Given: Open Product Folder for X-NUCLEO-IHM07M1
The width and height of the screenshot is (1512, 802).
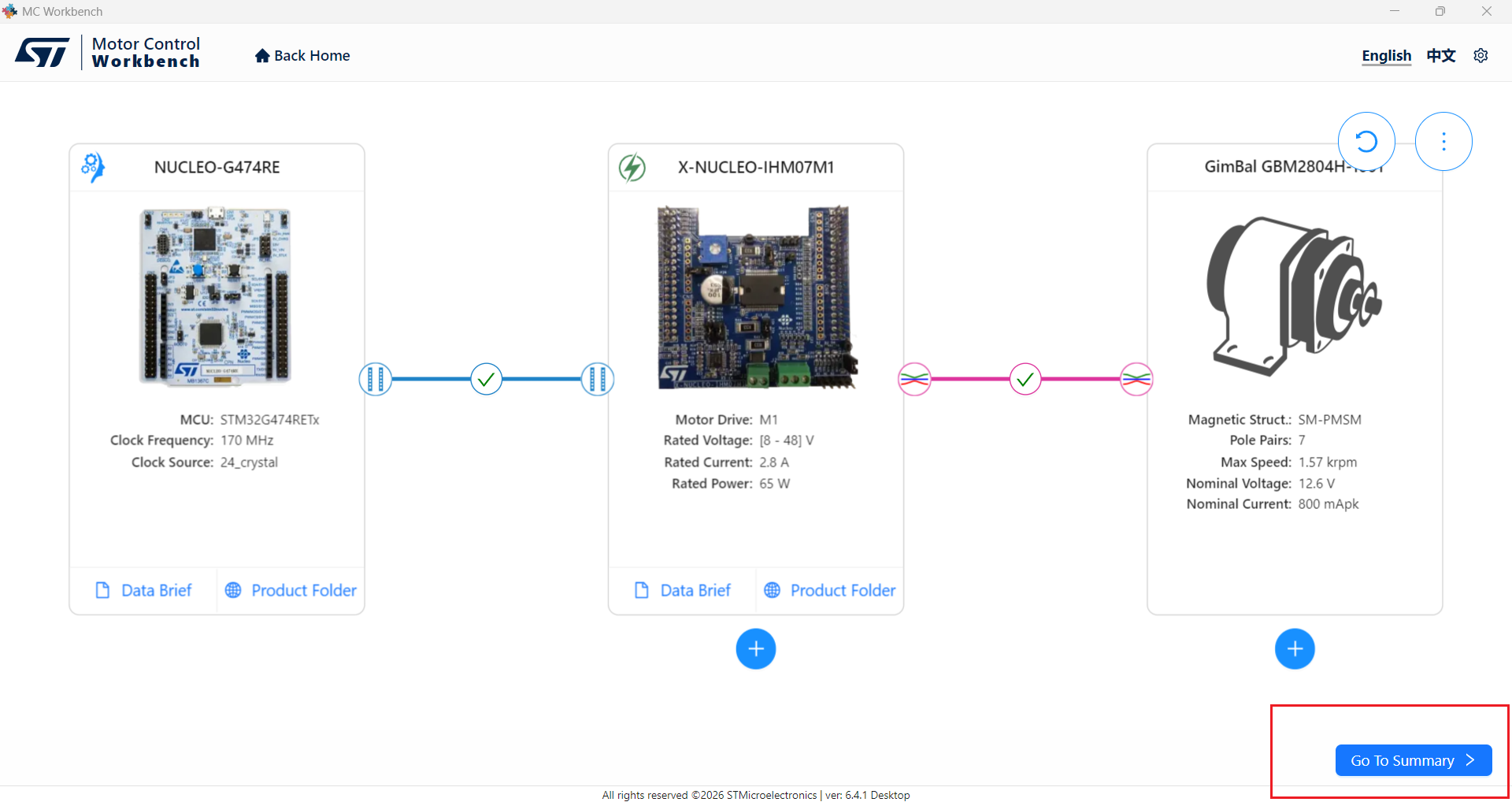Looking at the screenshot, I should tap(829, 590).
